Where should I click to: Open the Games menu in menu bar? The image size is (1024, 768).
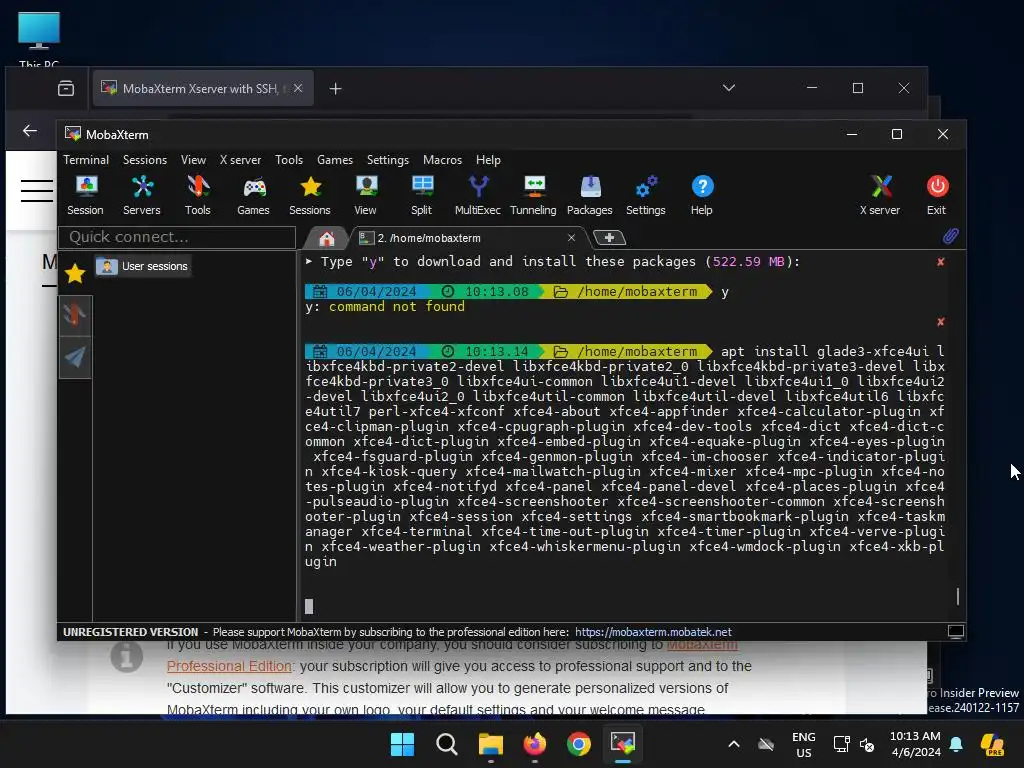click(335, 160)
